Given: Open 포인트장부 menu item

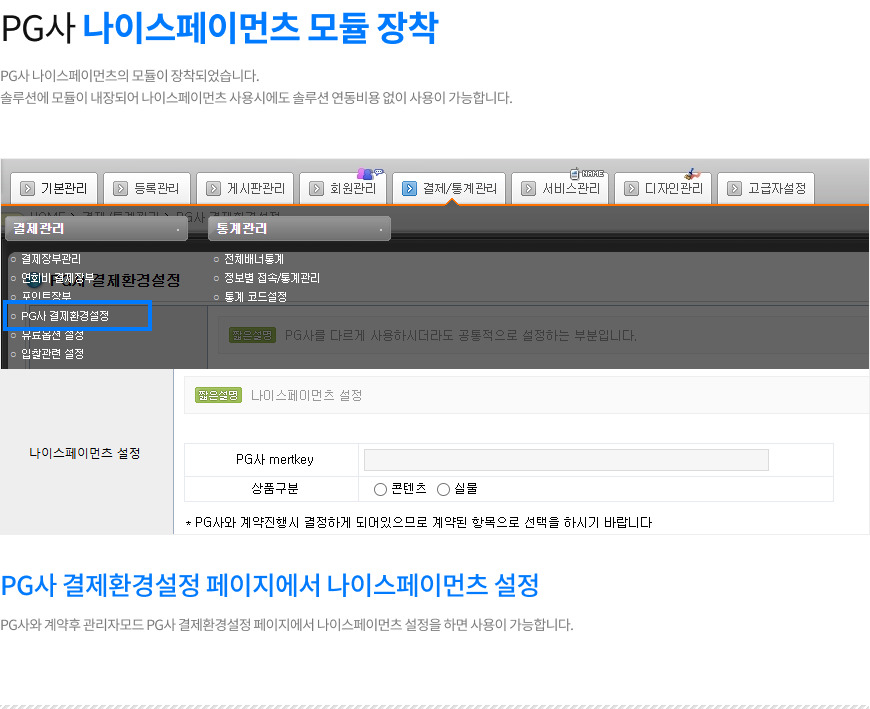Looking at the screenshot, I should (46, 297).
